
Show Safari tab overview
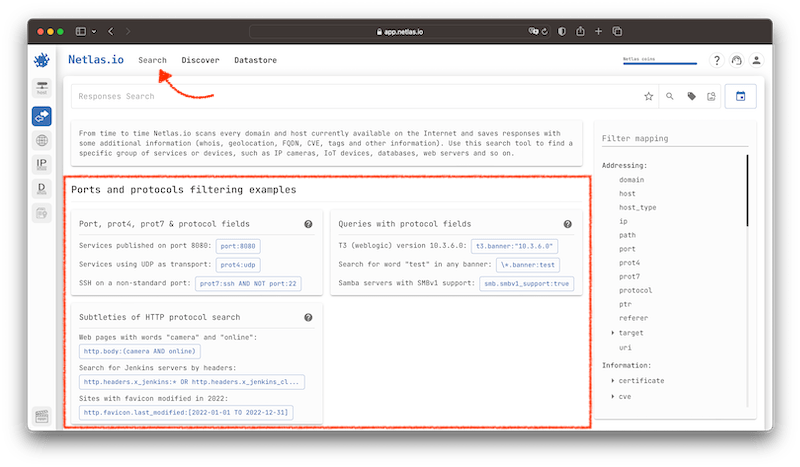tap(617, 32)
